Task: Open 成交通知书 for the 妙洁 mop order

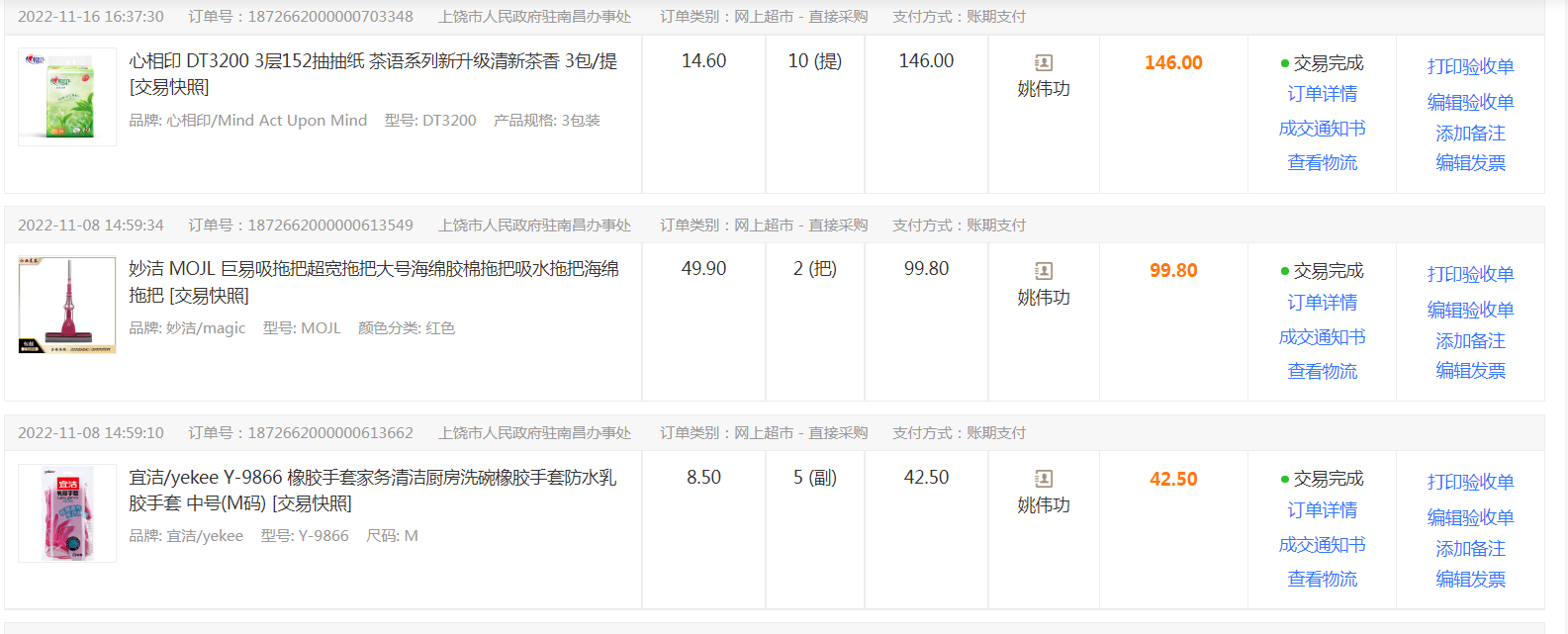Action: (1322, 337)
